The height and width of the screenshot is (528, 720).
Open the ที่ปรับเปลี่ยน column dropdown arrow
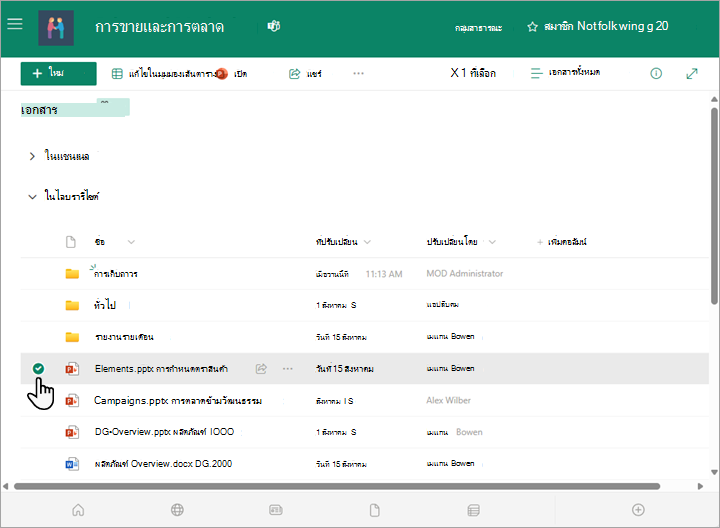367,242
